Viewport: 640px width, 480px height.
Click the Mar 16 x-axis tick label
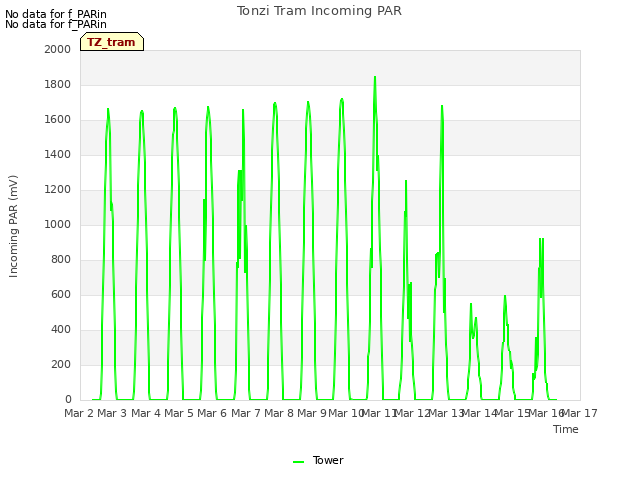point(546,413)
